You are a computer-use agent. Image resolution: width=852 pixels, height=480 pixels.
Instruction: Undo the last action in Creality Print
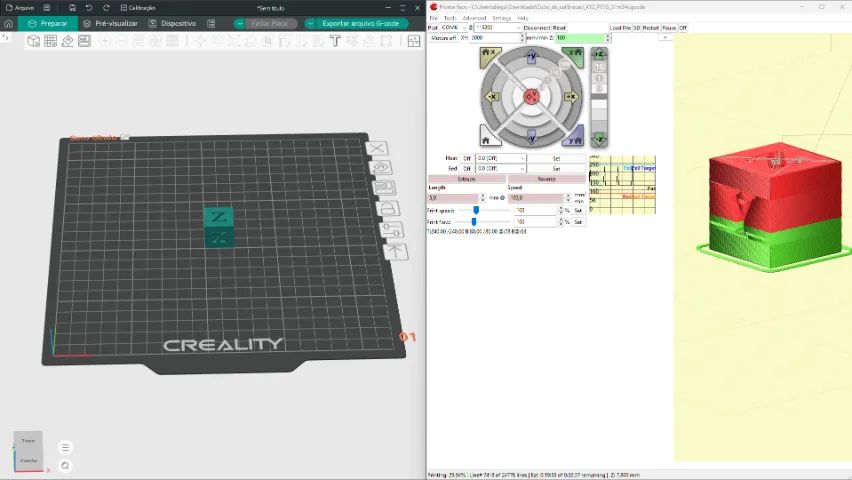(89, 8)
